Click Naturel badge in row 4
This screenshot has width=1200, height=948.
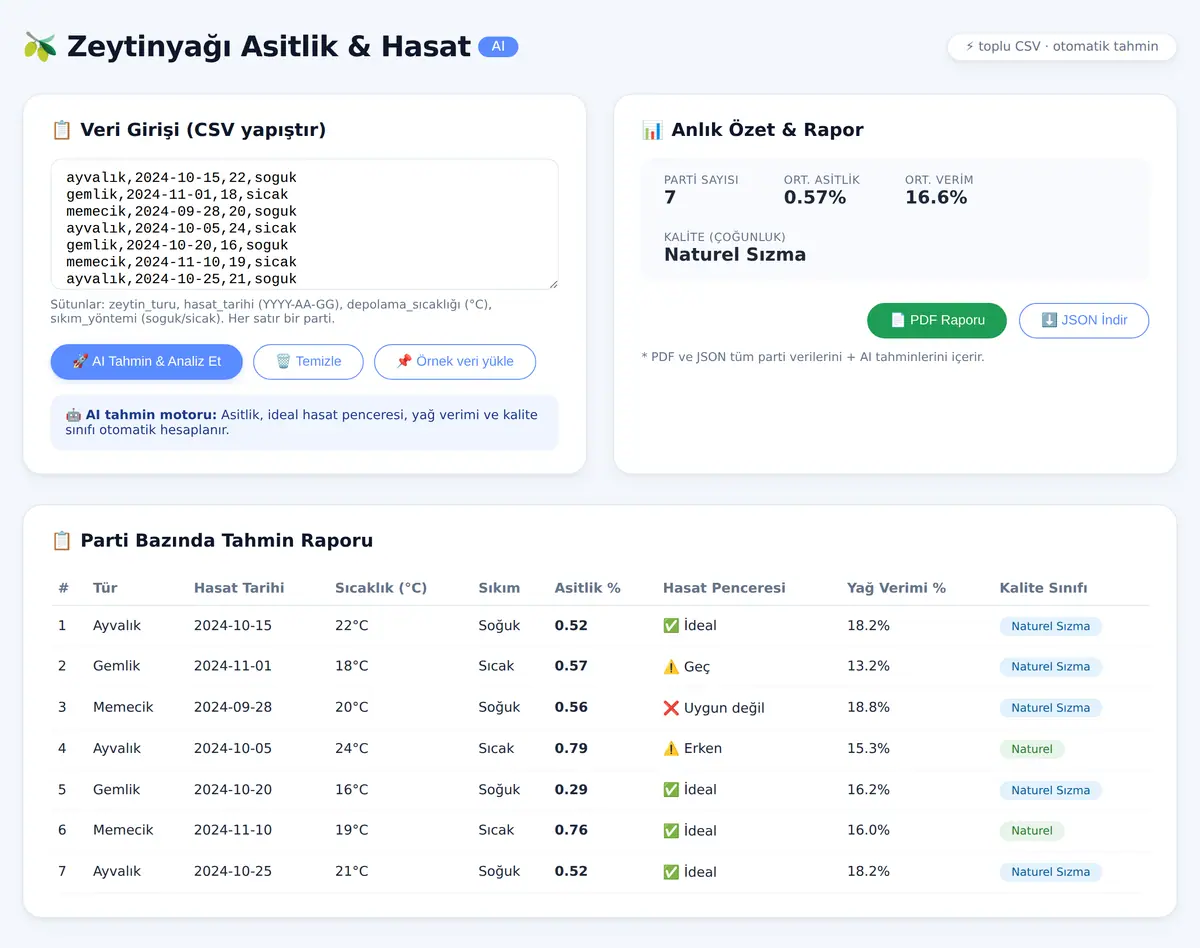[x=1032, y=749]
